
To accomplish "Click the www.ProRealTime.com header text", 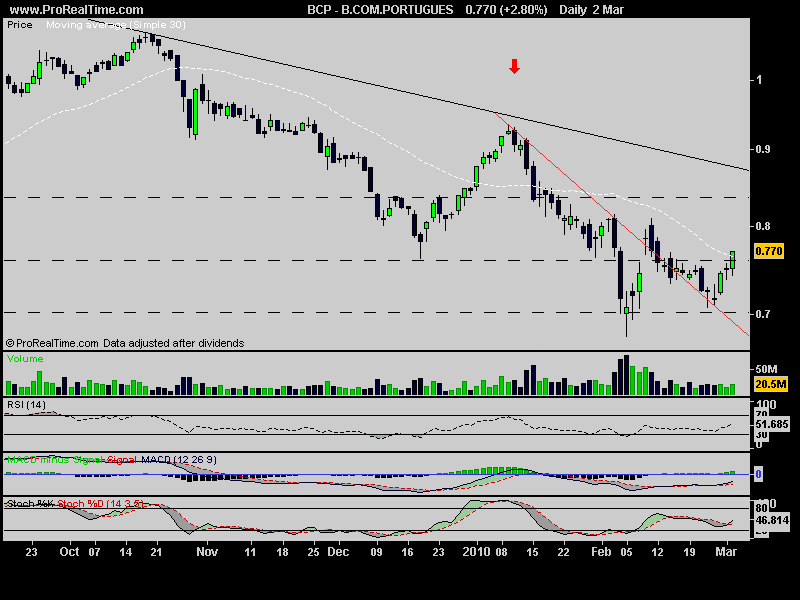I will [77, 10].
